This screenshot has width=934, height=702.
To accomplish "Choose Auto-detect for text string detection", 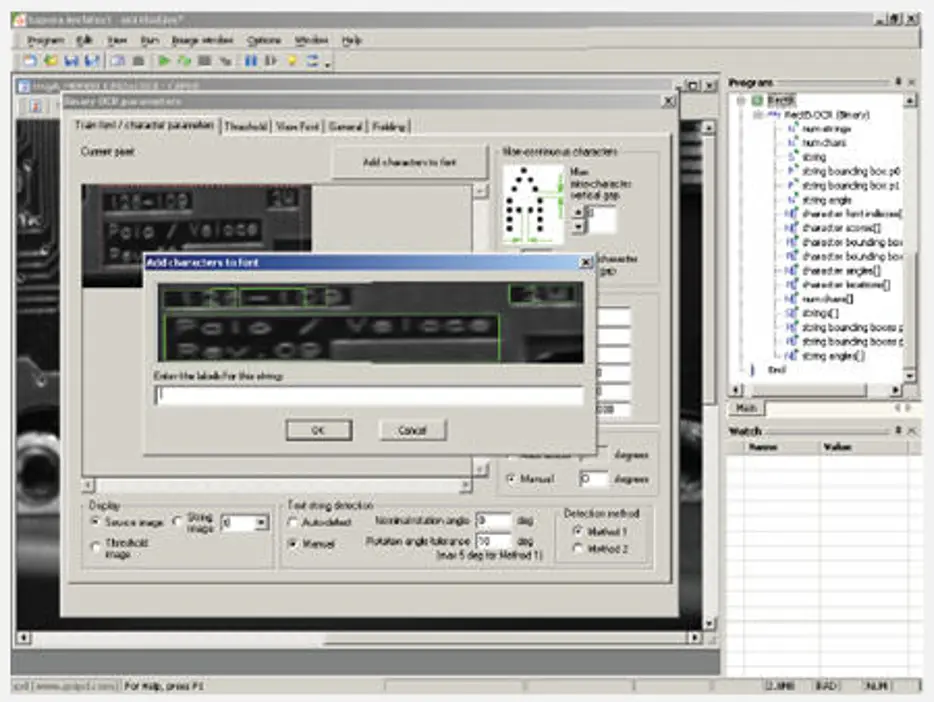I will coord(293,522).
